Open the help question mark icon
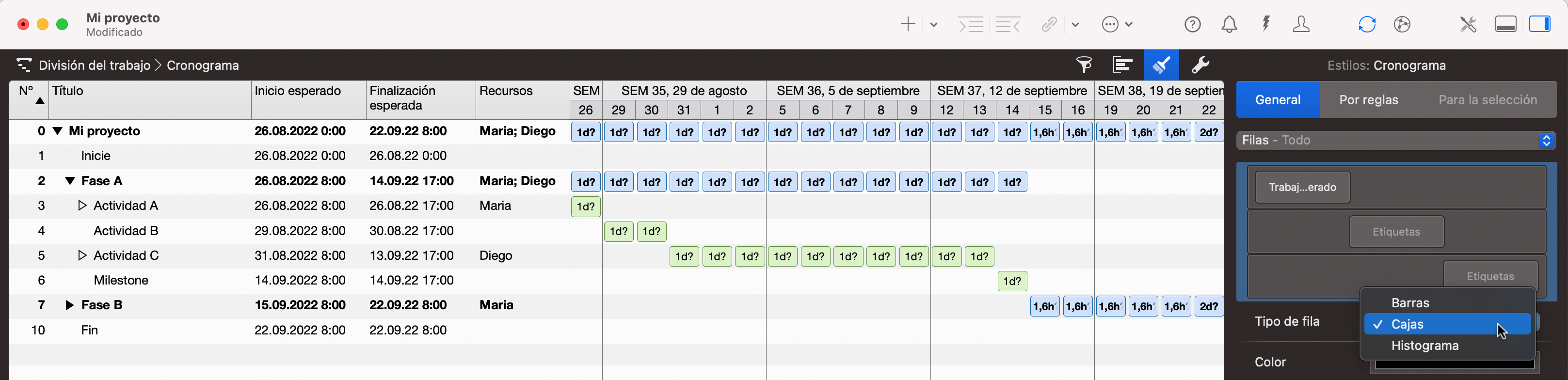 (1192, 24)
